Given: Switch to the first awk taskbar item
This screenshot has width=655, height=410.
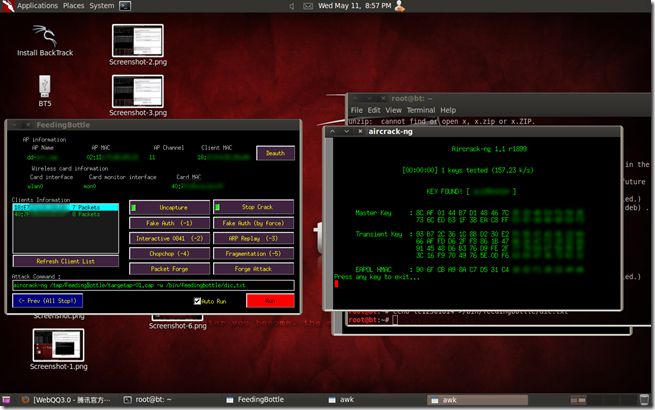Looking at the screenshot, I should click(341, 400).
